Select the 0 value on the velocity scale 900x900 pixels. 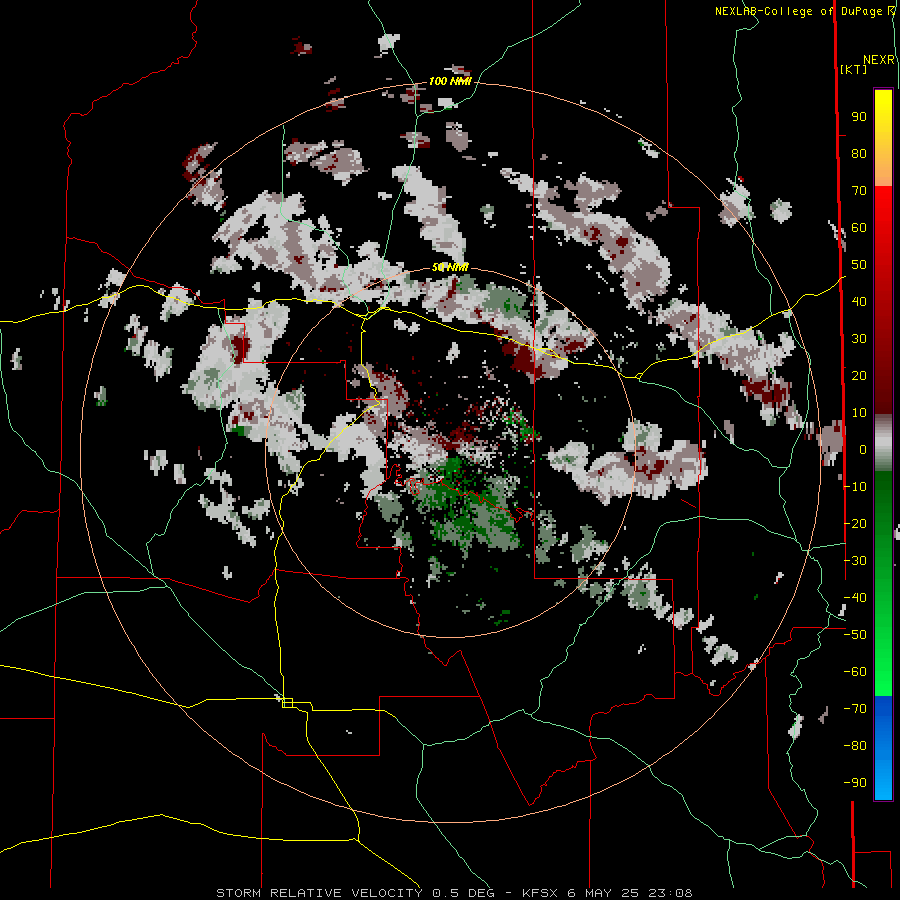pyautogui.click(x=863, y=449)
